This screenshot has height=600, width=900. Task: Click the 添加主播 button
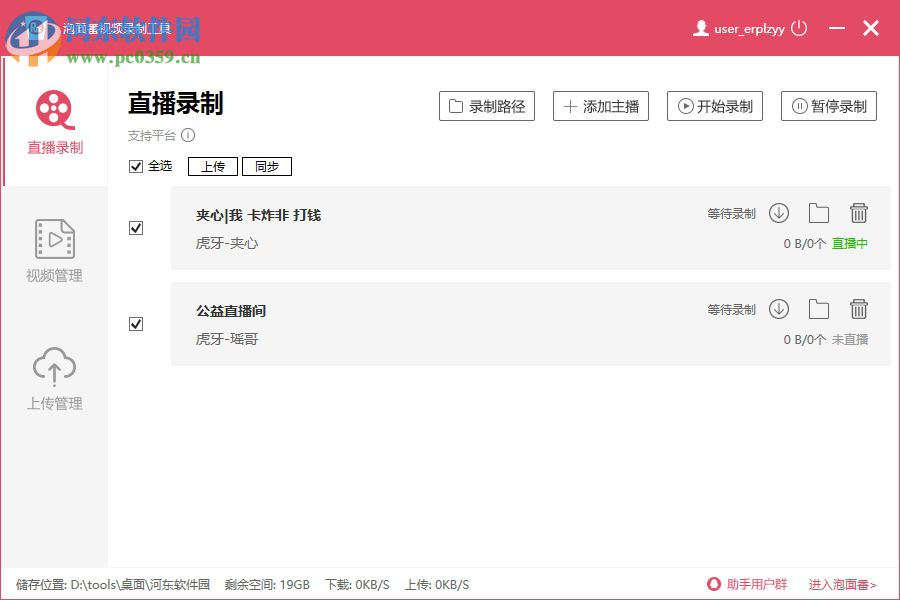601,106
